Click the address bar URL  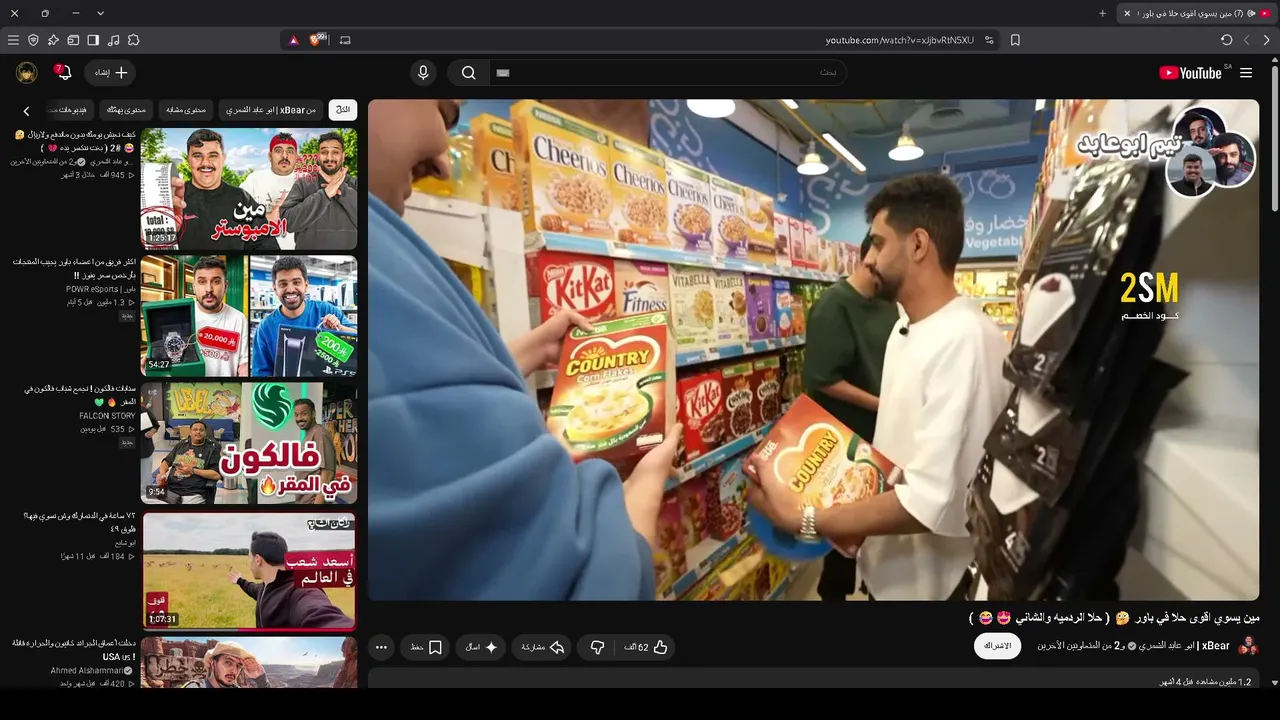click(899, 40)
